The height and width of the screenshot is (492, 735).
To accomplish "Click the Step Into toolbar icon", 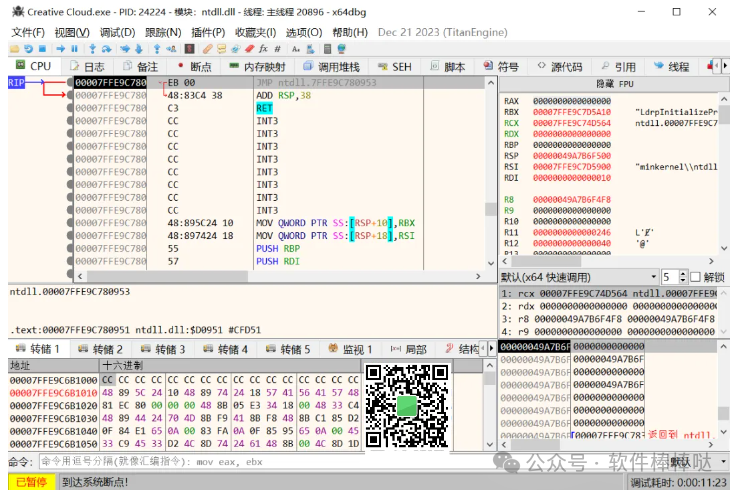I will pos(92,49).
